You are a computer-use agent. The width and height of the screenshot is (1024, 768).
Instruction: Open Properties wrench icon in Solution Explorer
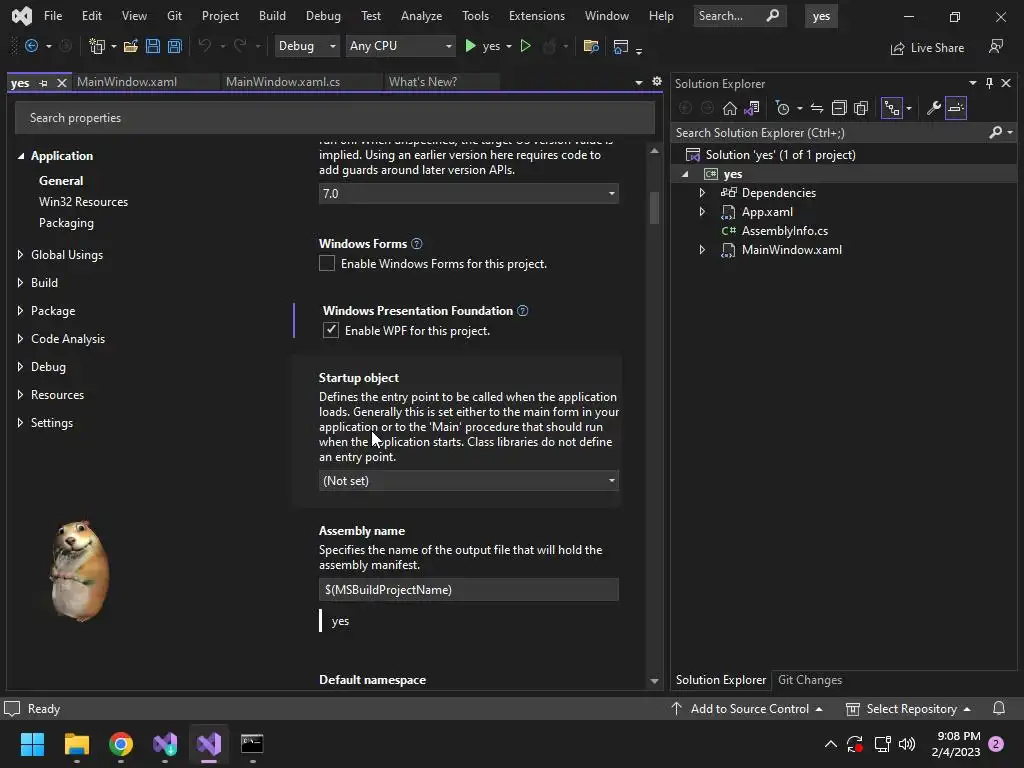[933, 108]
